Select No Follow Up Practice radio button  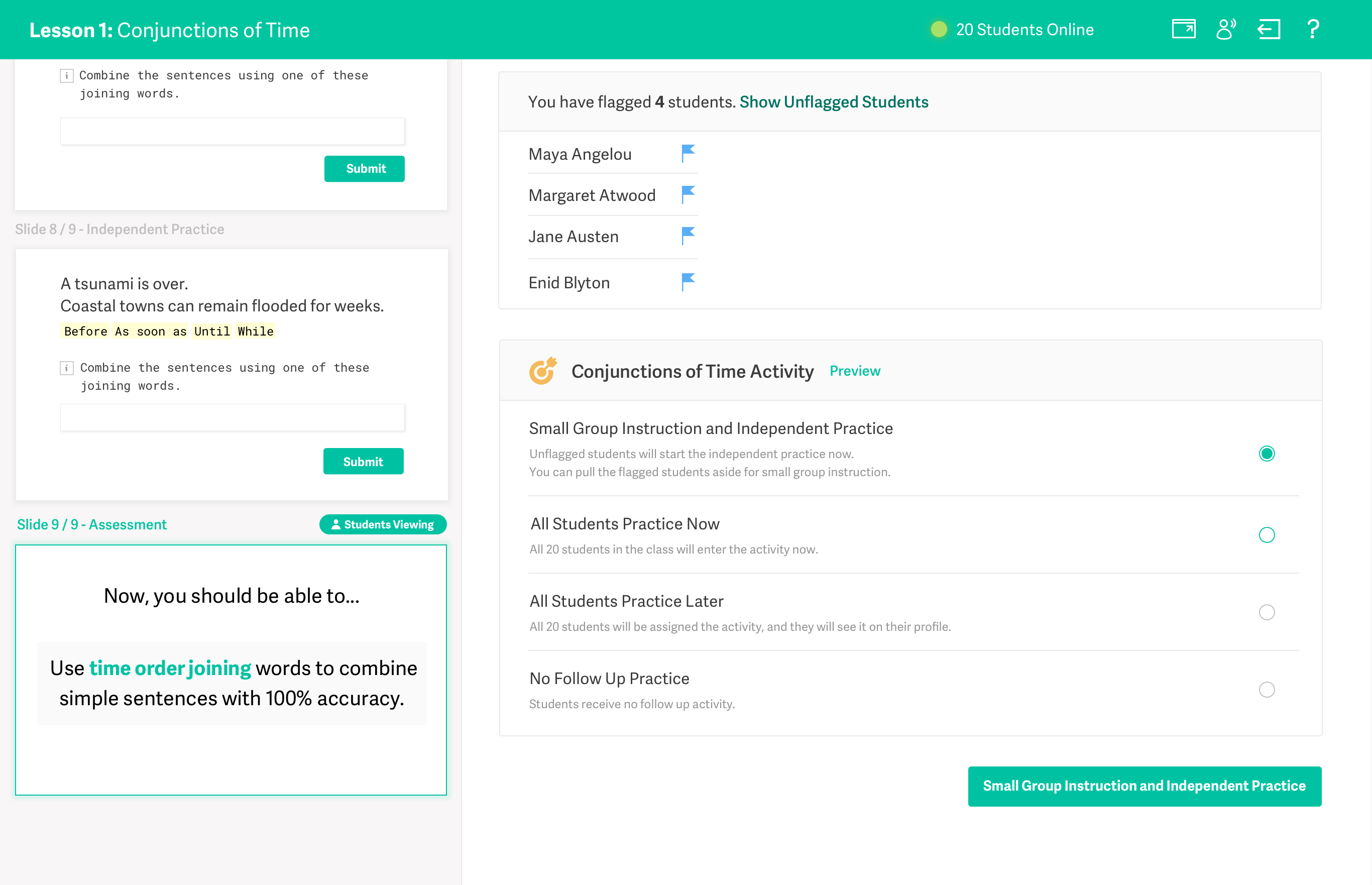click(x=1266, y=690)
